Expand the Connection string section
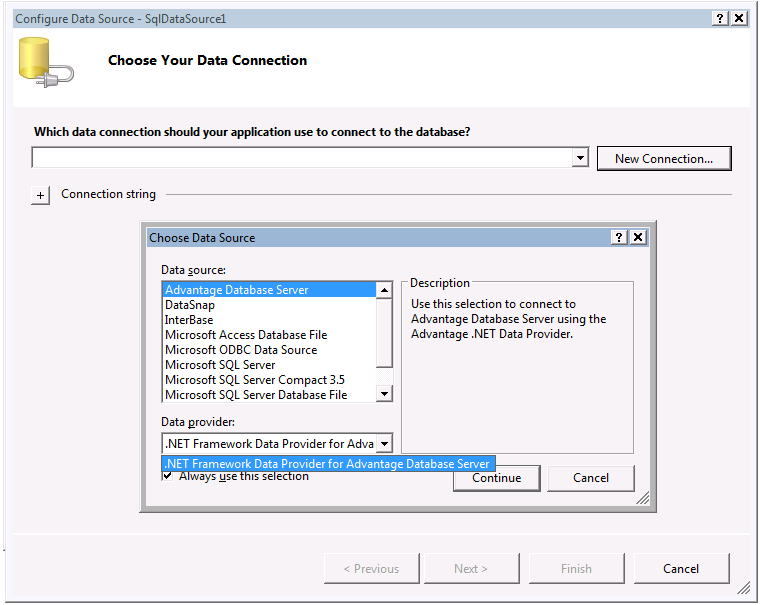The image size is (760, 605). (x=40, y=195)
